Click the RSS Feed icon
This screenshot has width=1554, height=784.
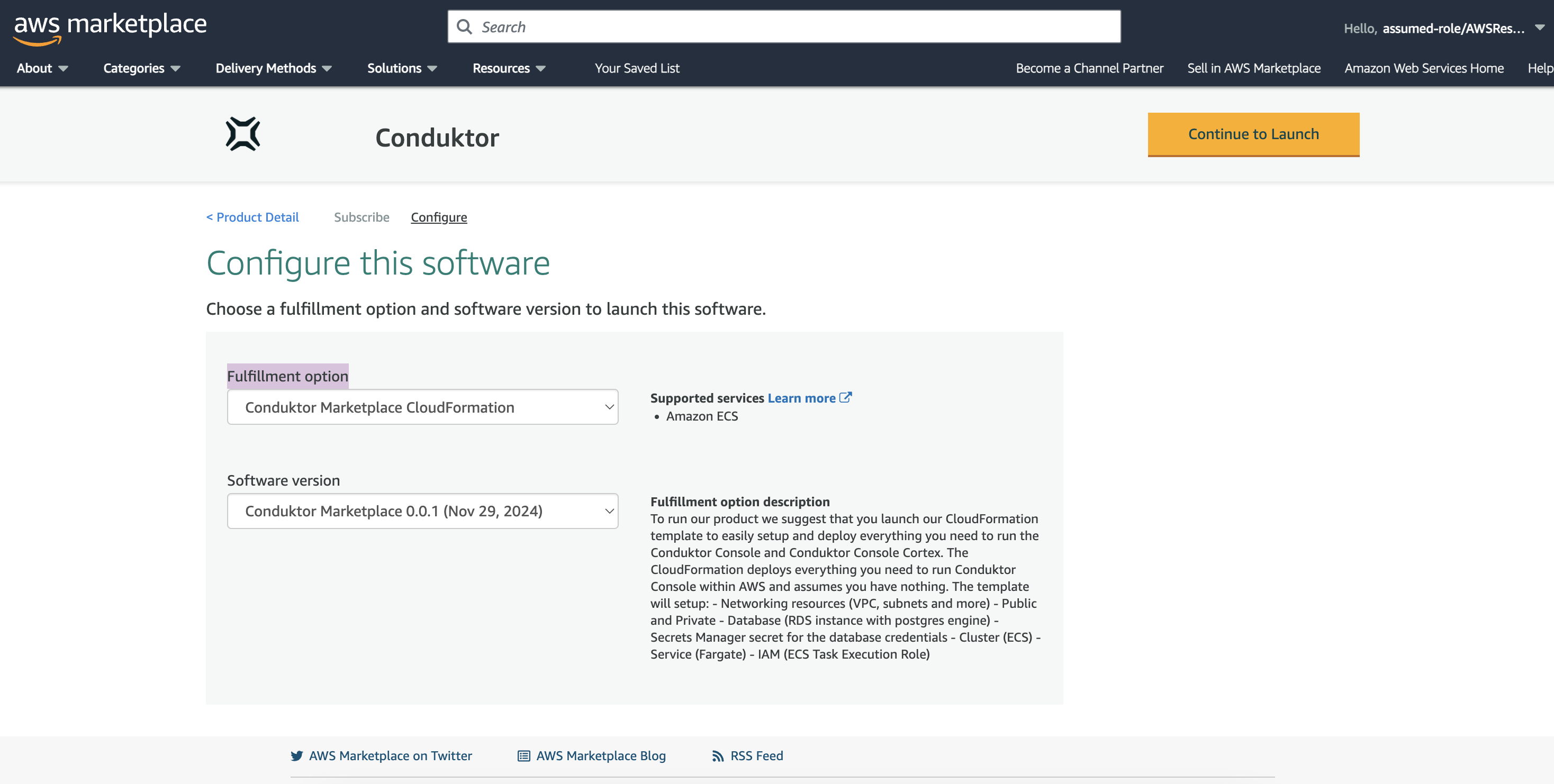(x=716, y=755)
